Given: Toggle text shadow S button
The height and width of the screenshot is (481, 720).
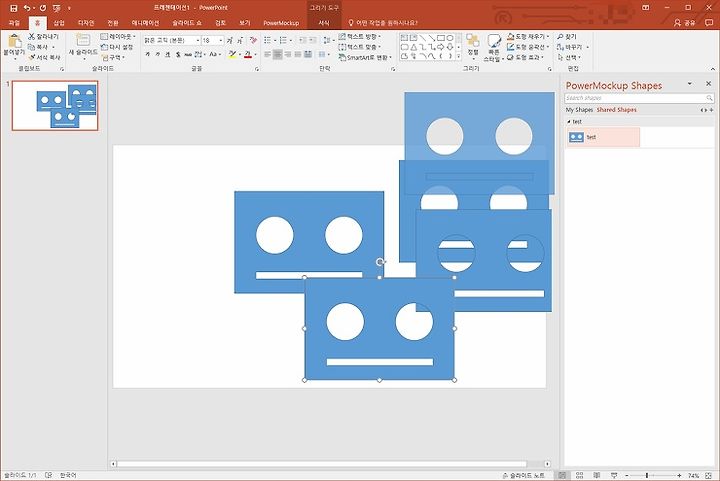Looking at the screenshot, I should coord(178,54).
